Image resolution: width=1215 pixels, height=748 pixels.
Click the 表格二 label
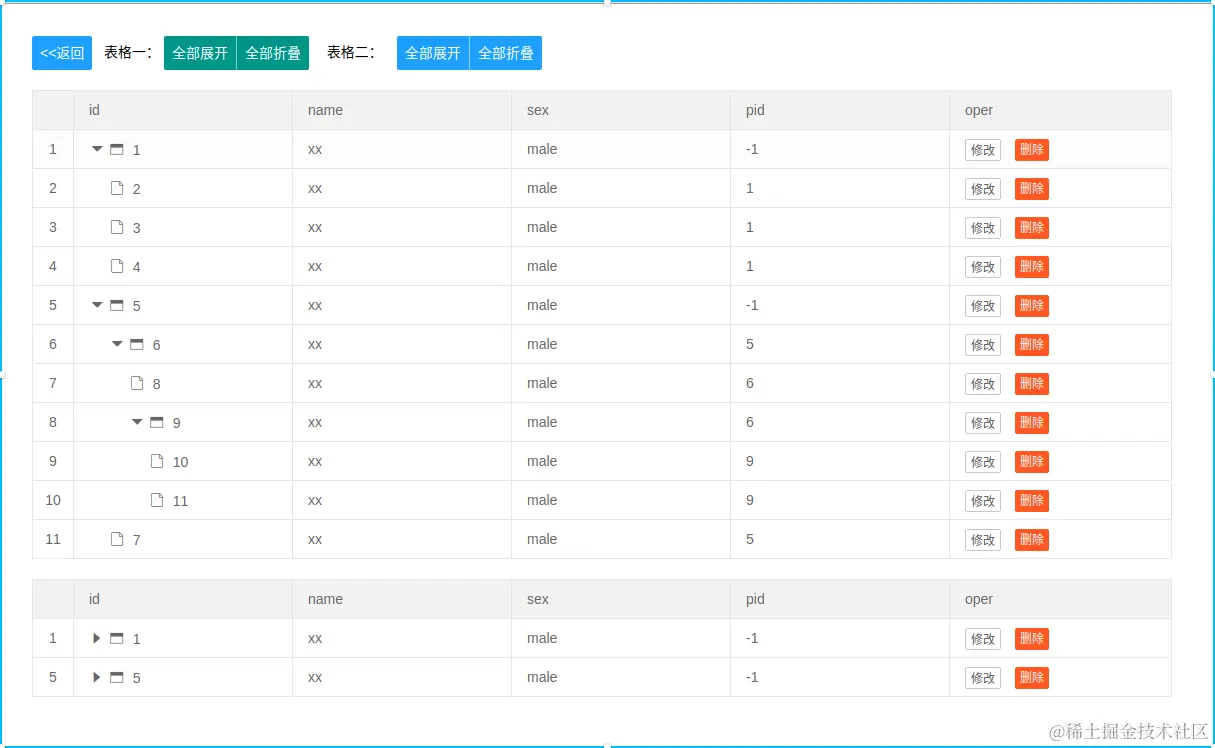pyautogui.click(x=351, y=53)
